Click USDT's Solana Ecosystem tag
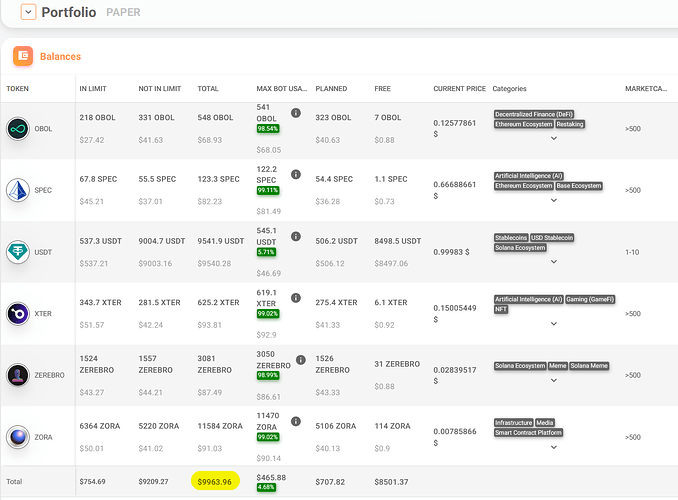This screenshot has width=678, height=500. 520,247
